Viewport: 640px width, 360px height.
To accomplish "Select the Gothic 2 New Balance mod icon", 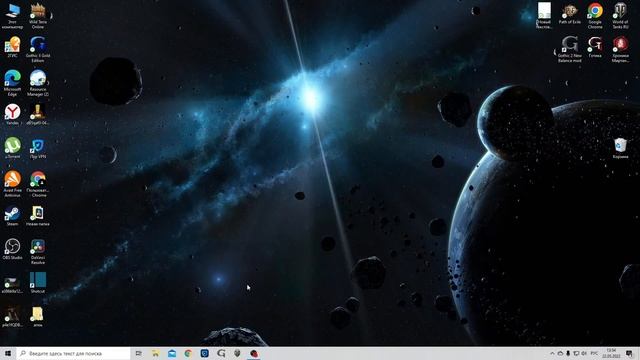I will pos(570,49).
